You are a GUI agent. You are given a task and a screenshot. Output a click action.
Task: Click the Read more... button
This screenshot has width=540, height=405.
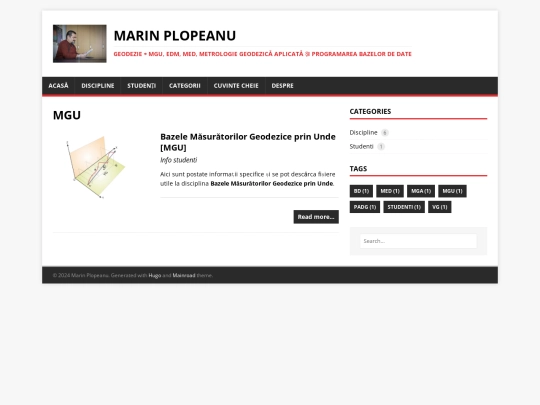(316, 217)
